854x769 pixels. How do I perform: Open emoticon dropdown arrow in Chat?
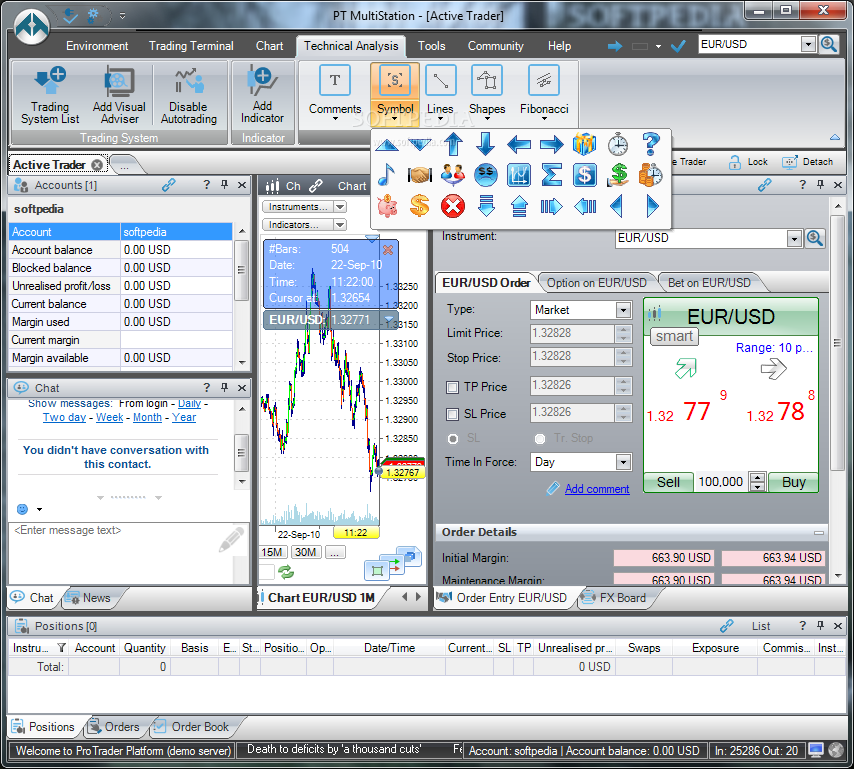(x=39, y=510)
